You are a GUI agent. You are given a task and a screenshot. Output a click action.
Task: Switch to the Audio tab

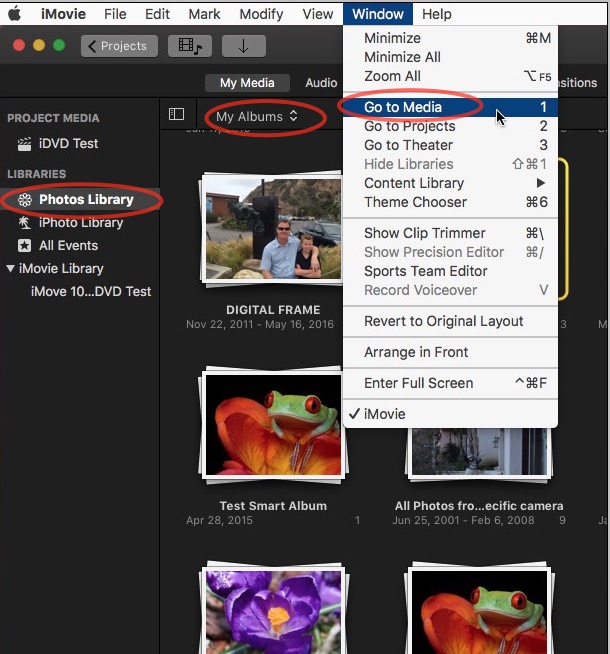click(321, 83)
